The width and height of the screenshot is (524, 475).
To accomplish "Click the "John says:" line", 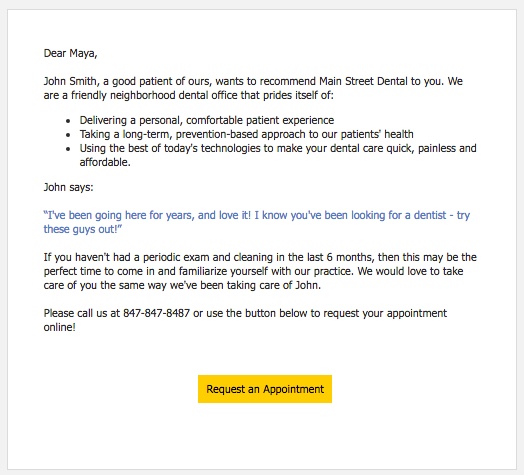I will tap(69, 187).
